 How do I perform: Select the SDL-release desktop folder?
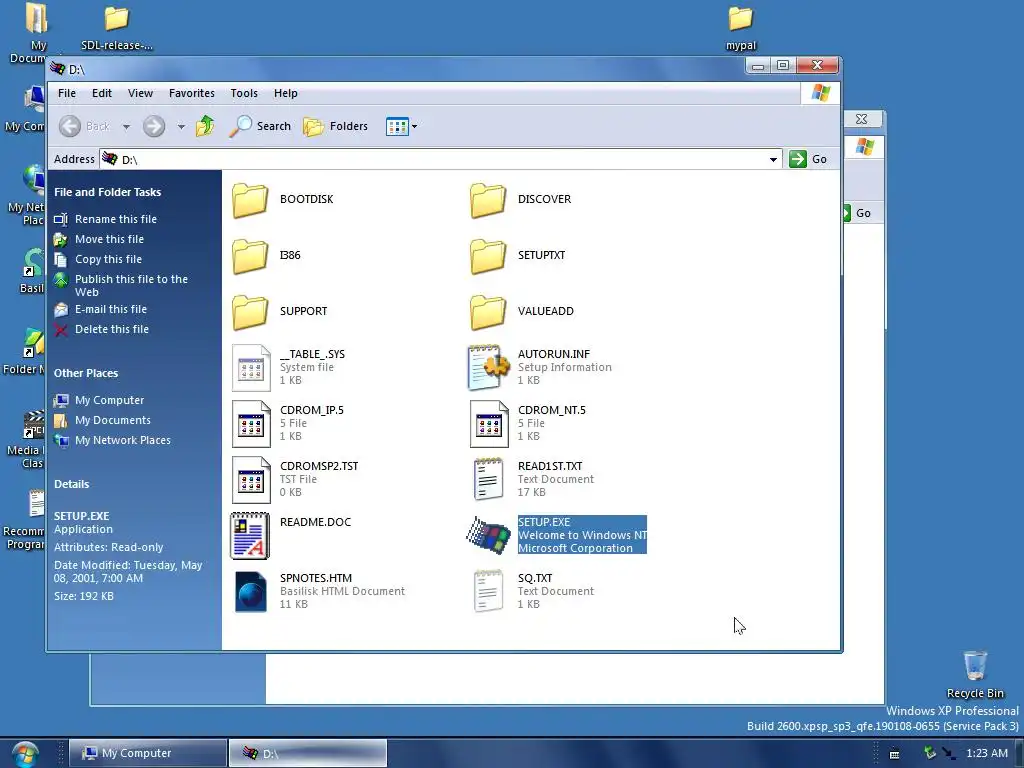[116, 27]
